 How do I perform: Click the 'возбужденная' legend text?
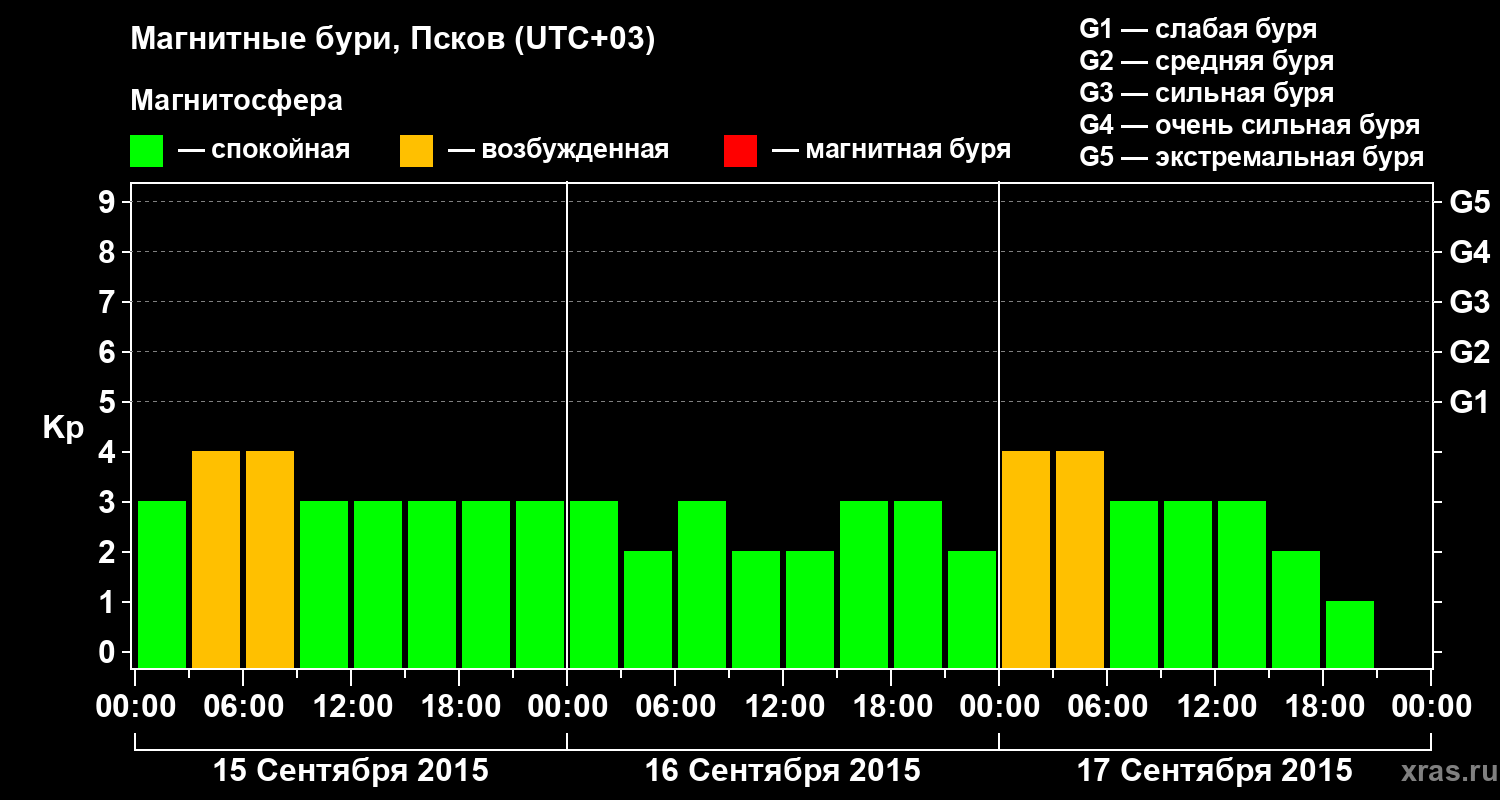pos(575,151)
